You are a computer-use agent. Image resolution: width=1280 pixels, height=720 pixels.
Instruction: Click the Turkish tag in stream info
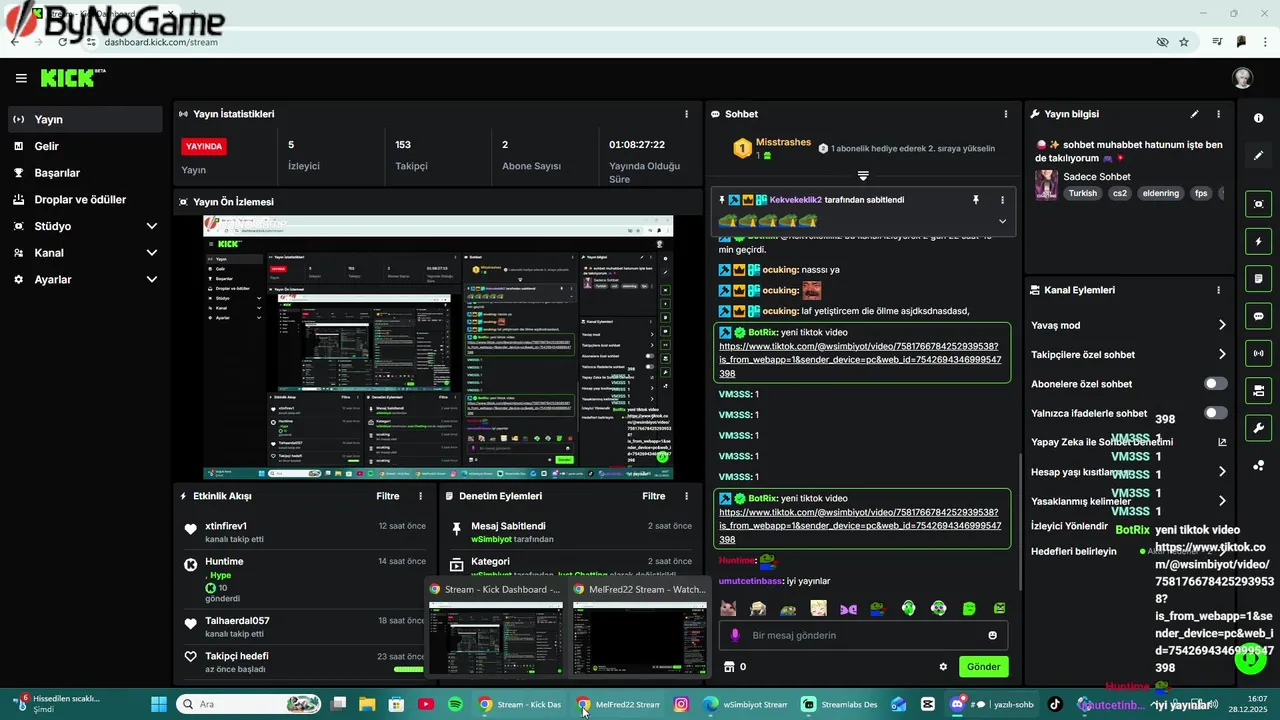pyautogui.click(x=1082, y=193)
